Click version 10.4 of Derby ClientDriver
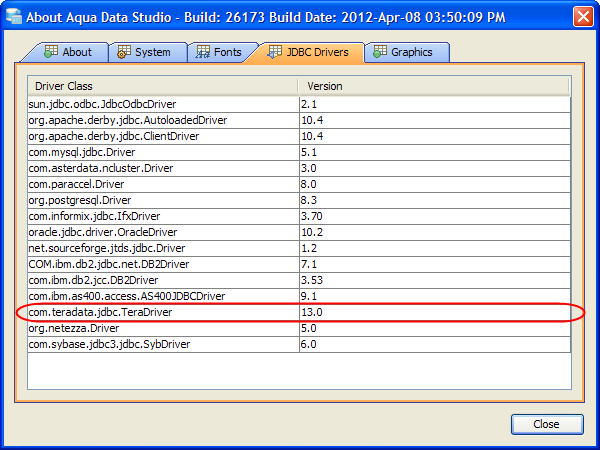The image size is (600, 450). [x=435, y=136]
